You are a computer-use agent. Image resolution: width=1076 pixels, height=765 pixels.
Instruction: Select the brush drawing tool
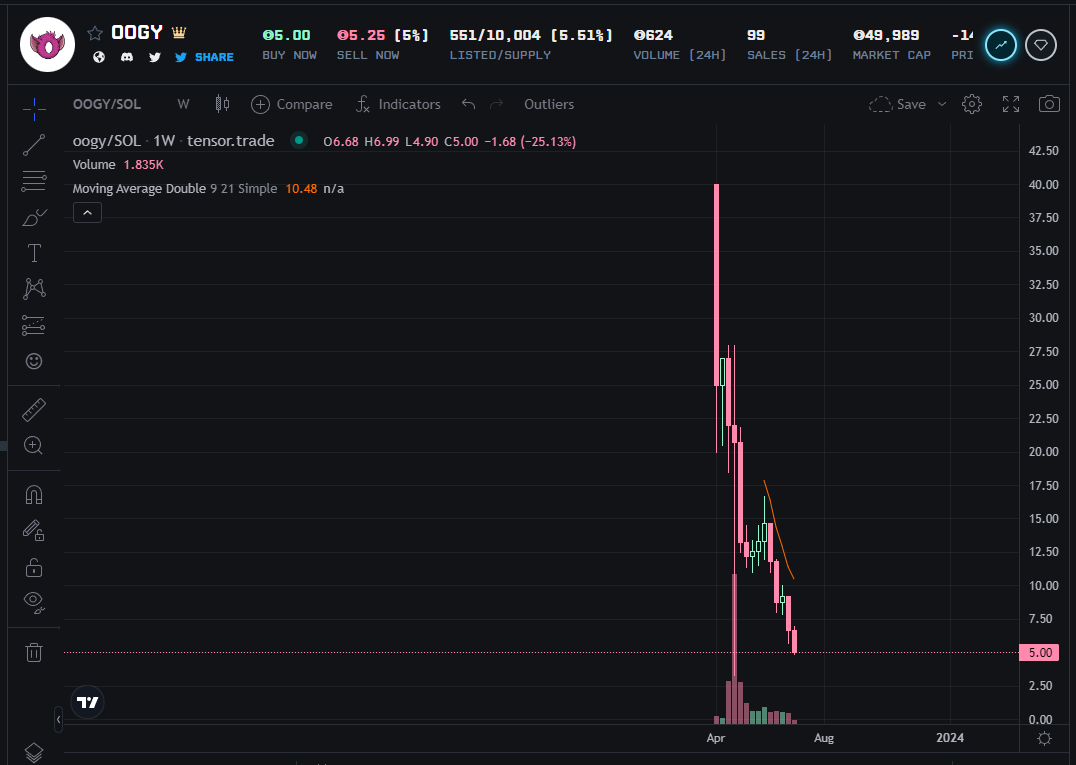coord(34,217)
